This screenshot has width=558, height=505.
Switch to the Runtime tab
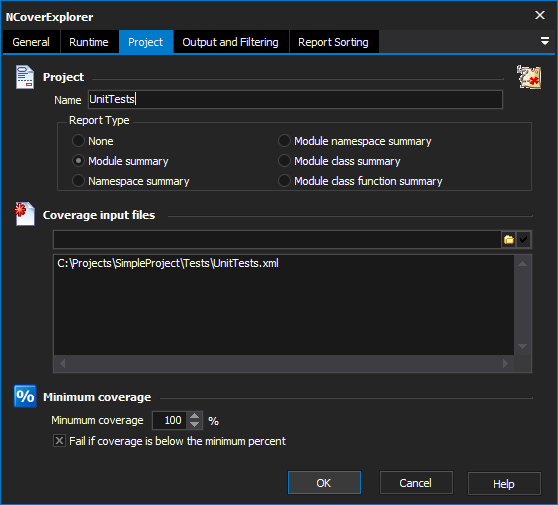(x=89, y=42)
